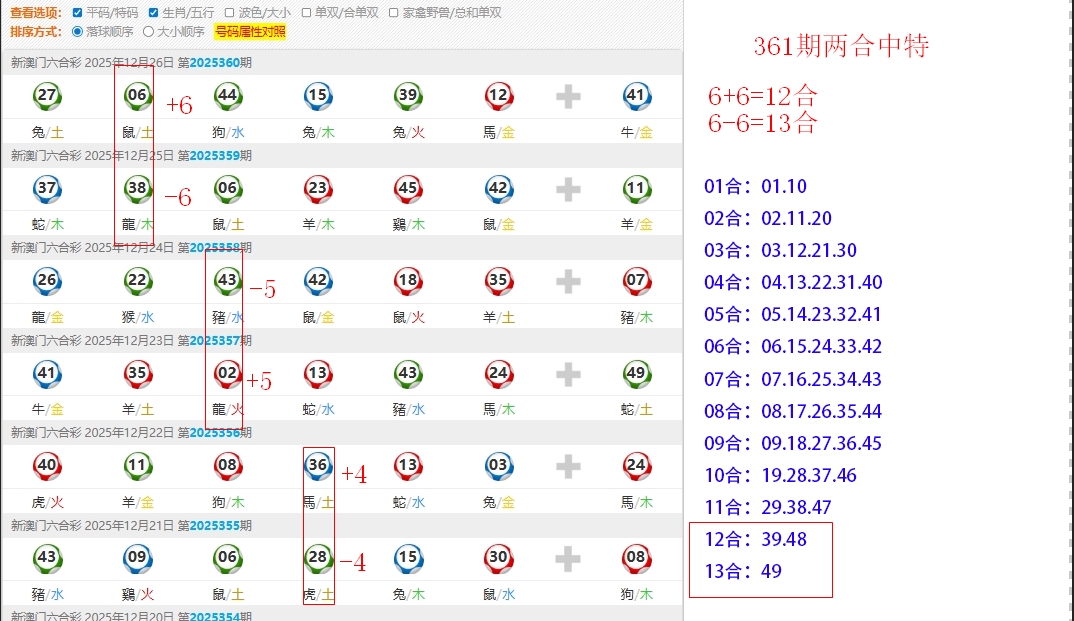This screenshot has height=621, width=1074.
Task: Click red ball 30 in draw 2025355
Action: (498, 559)
